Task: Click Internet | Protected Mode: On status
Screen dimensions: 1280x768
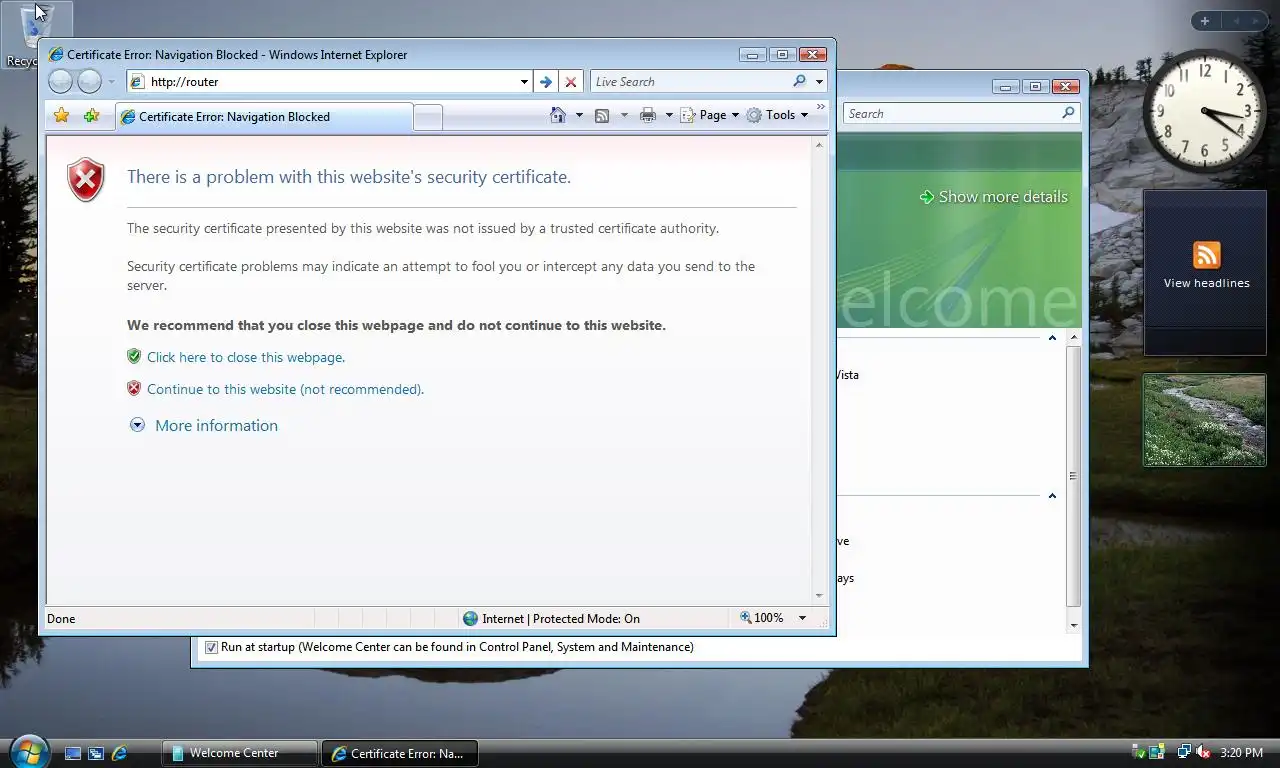Action: [x=551, y=618]
